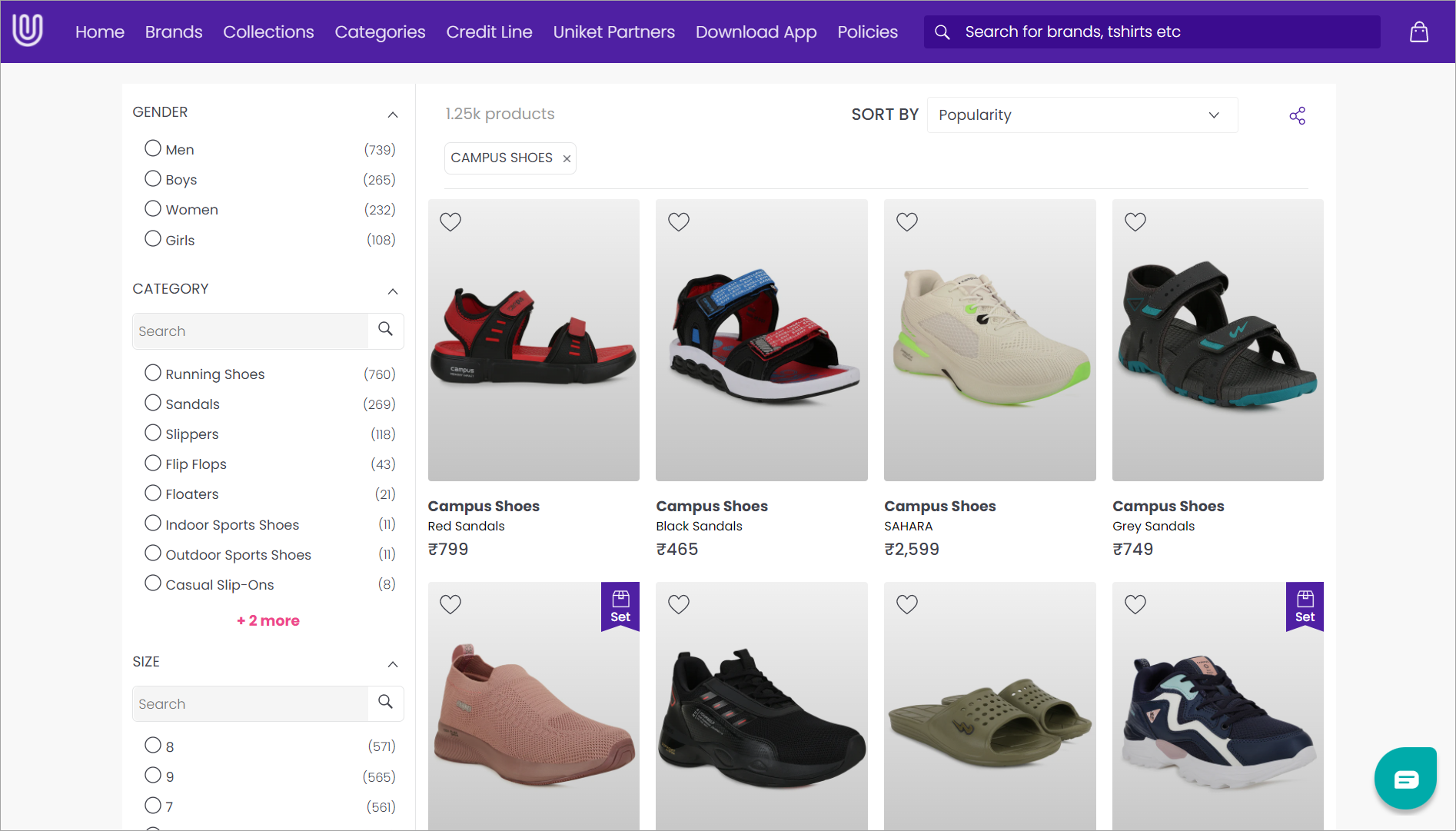Show 2 more categories
Image resolution: width=1456 pixels, height=831 pixels.
coord(268,620)
